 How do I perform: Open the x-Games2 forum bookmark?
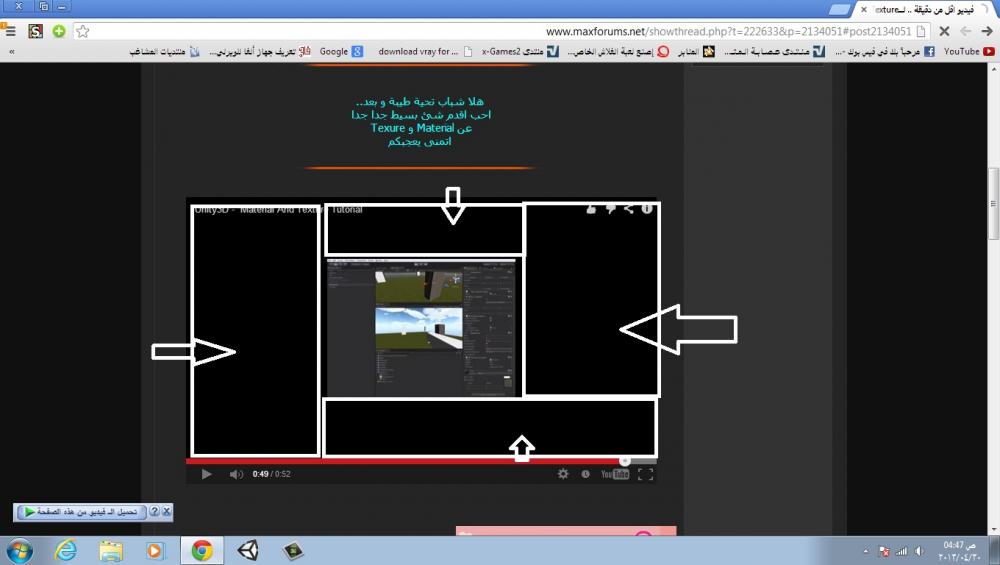click(x=520, y=52)
